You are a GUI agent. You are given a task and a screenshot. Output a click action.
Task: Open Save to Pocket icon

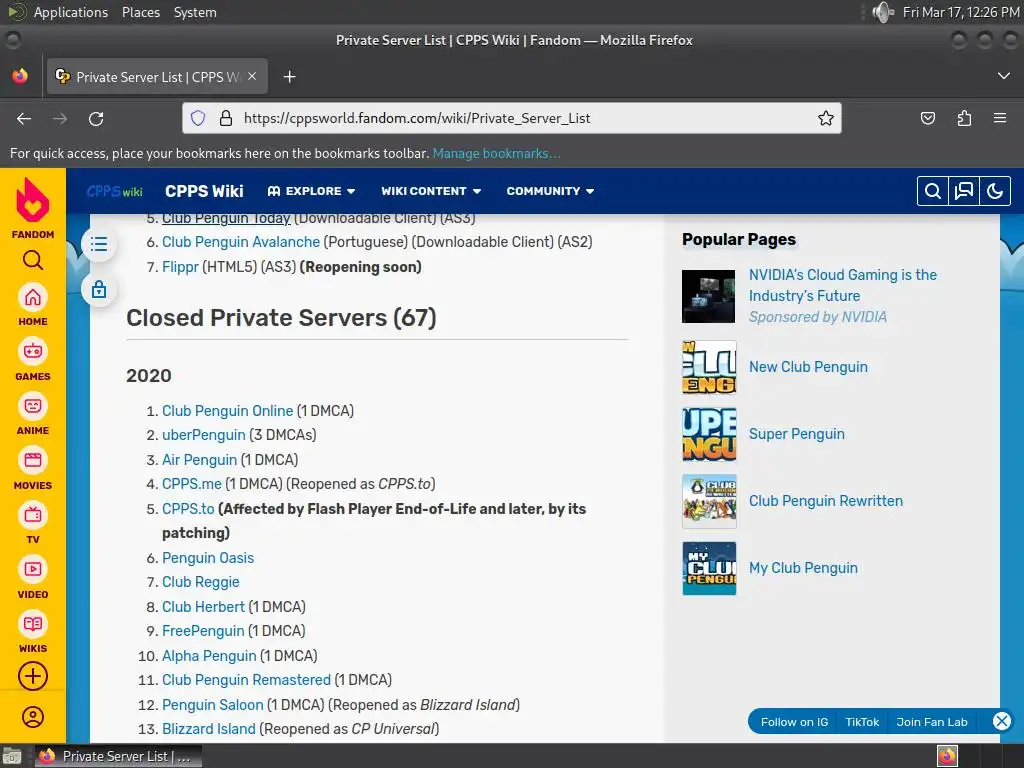coord(927,118)
